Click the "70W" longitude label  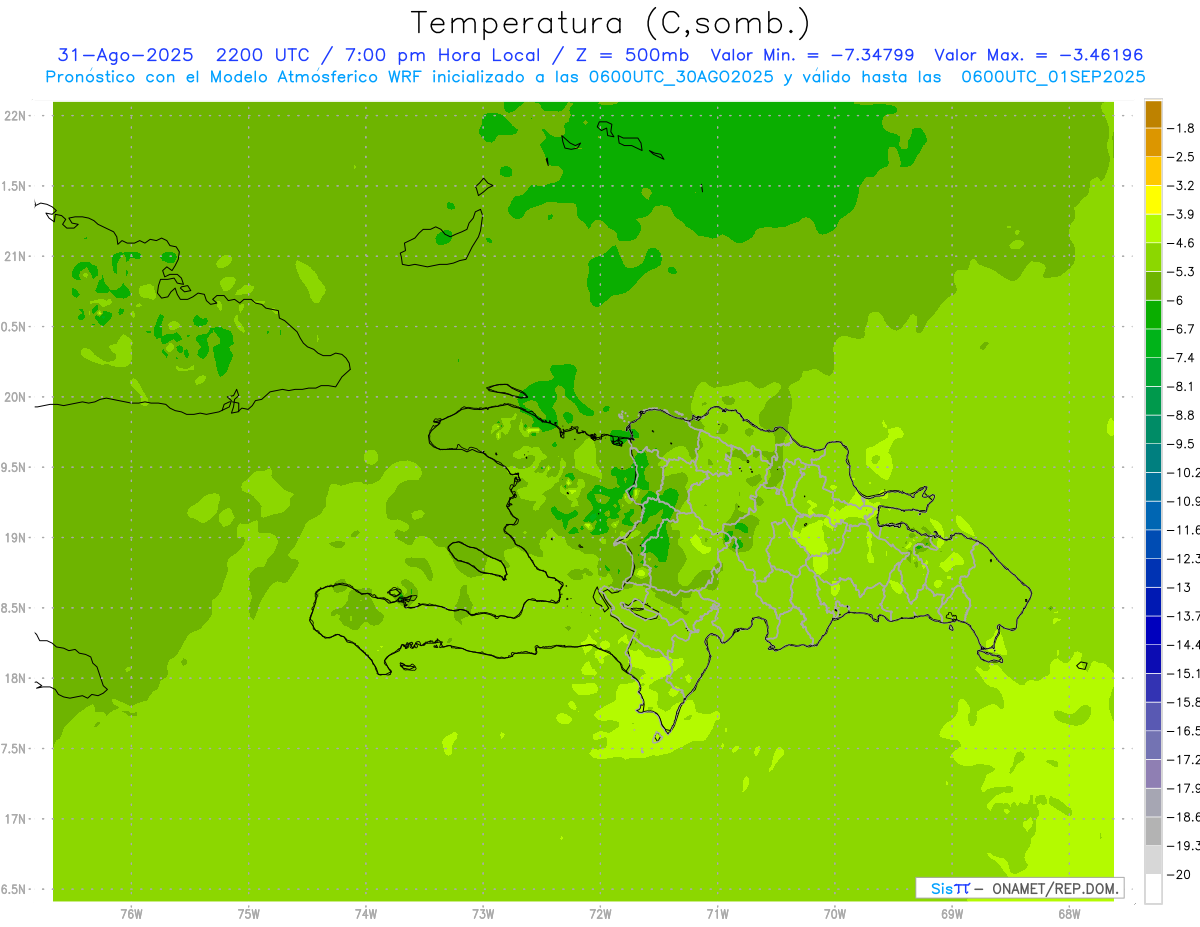835,914
